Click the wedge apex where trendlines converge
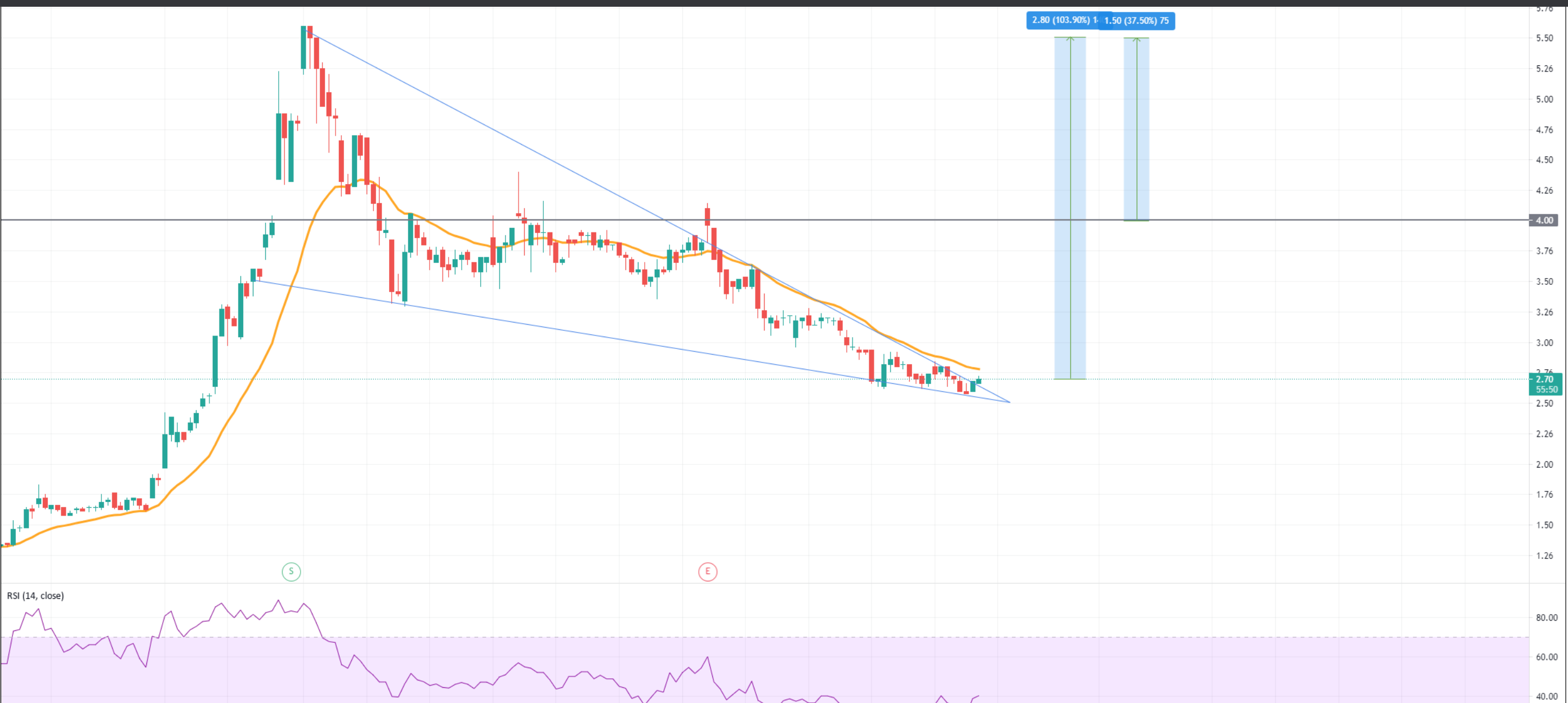The image size is (1568, 703). click(1009, 402)
